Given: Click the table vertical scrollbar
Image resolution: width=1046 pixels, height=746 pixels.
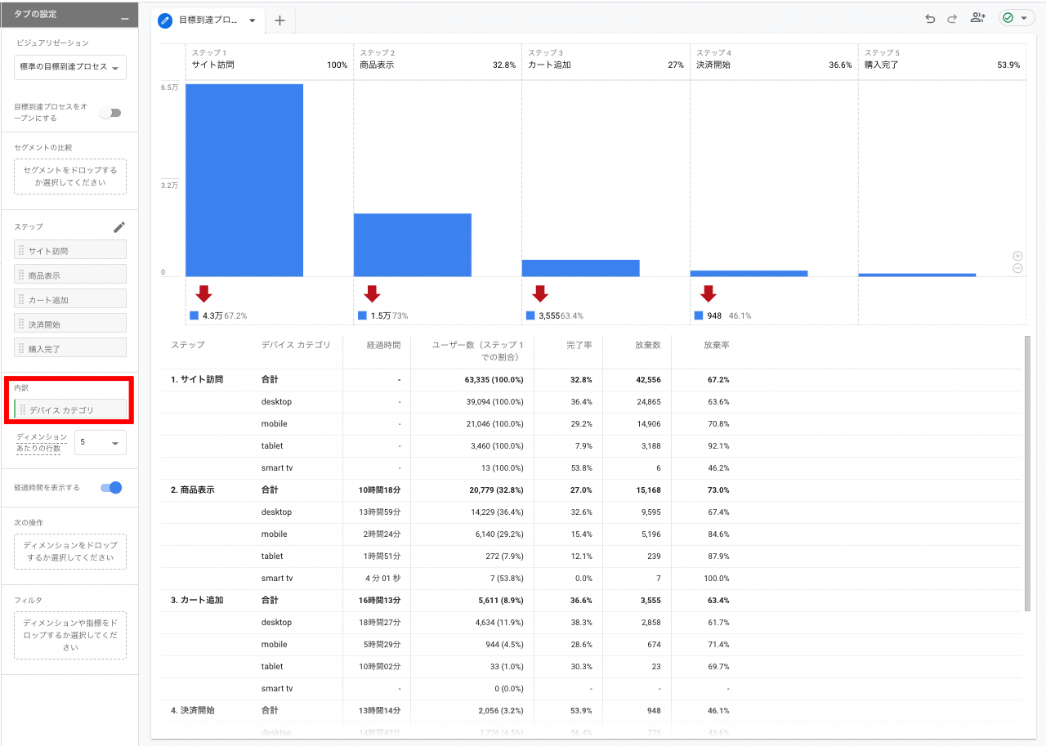Looking at the screenshot, I should point(1027,473).
